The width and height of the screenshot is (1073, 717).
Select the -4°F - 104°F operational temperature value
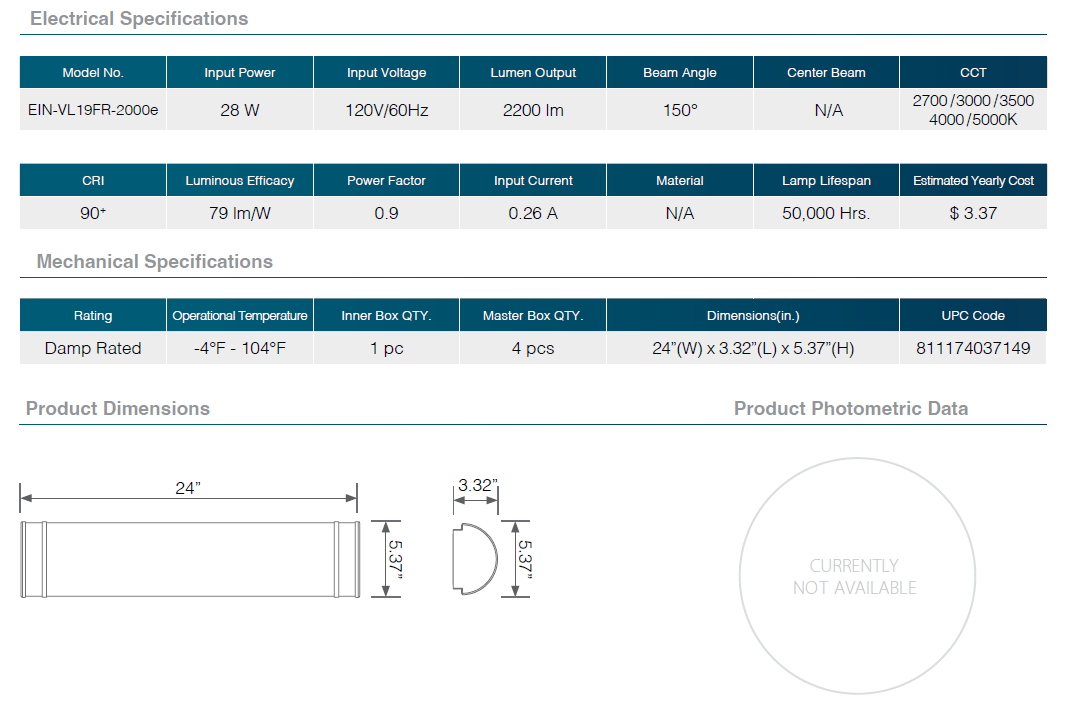click(x=240, y=348)
